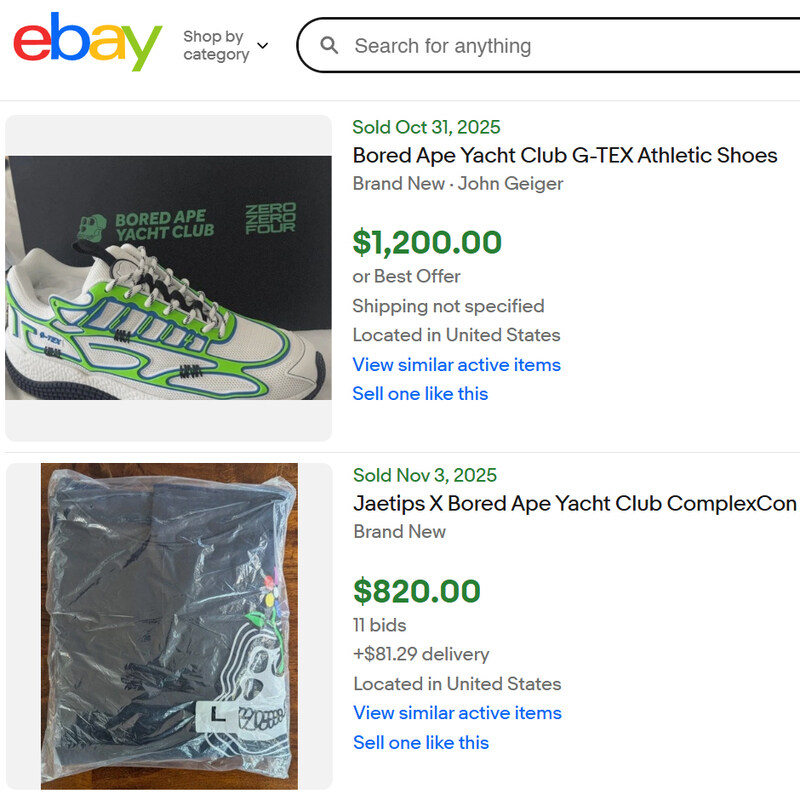Click the Brand New · John Geiger subtitle
The height and width of the screenshot is (800, 800).
point(457,184)
